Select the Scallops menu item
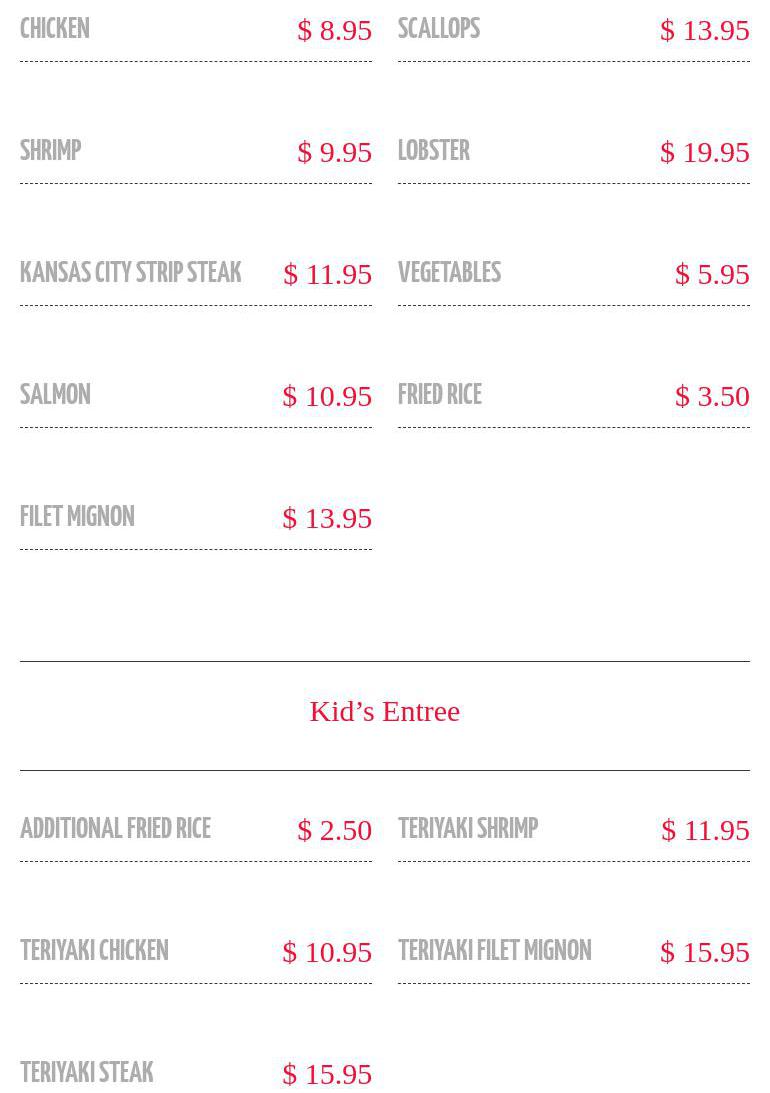Image resolution: width=770 pixels, height=1093 pixels. pos(439,29)
